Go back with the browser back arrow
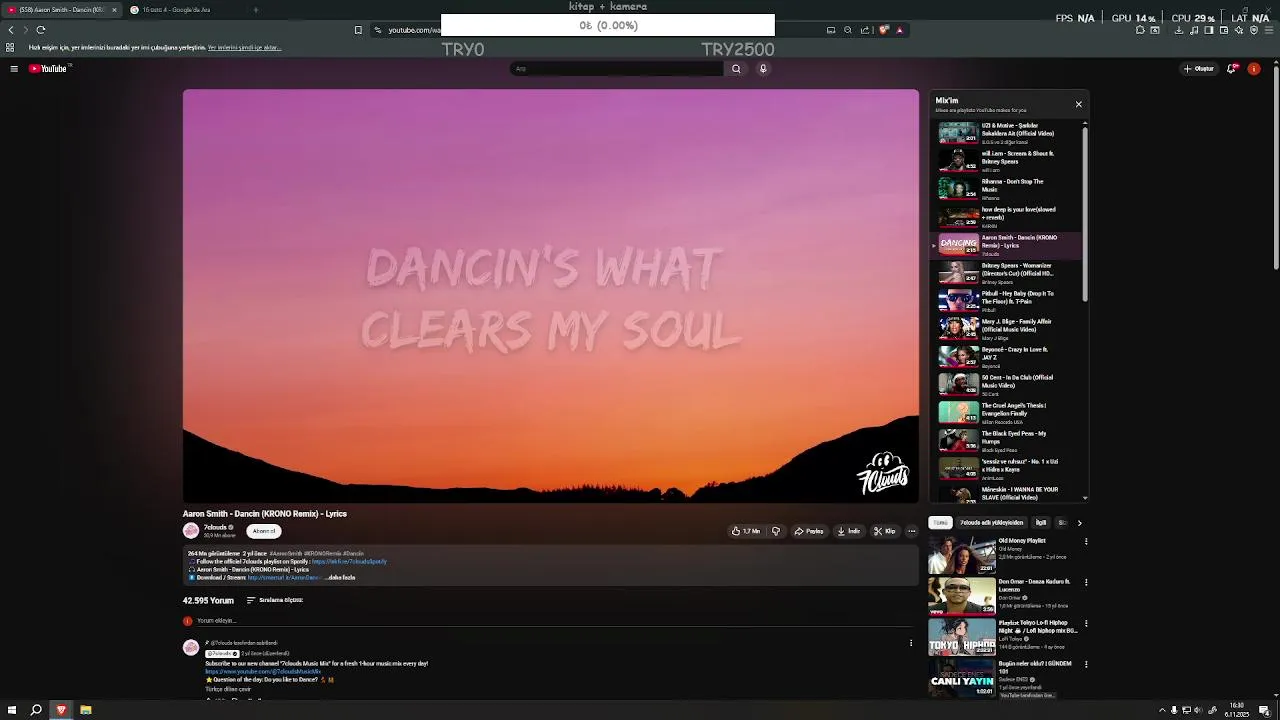This screenshot has width=1280, height=720. 11,30
